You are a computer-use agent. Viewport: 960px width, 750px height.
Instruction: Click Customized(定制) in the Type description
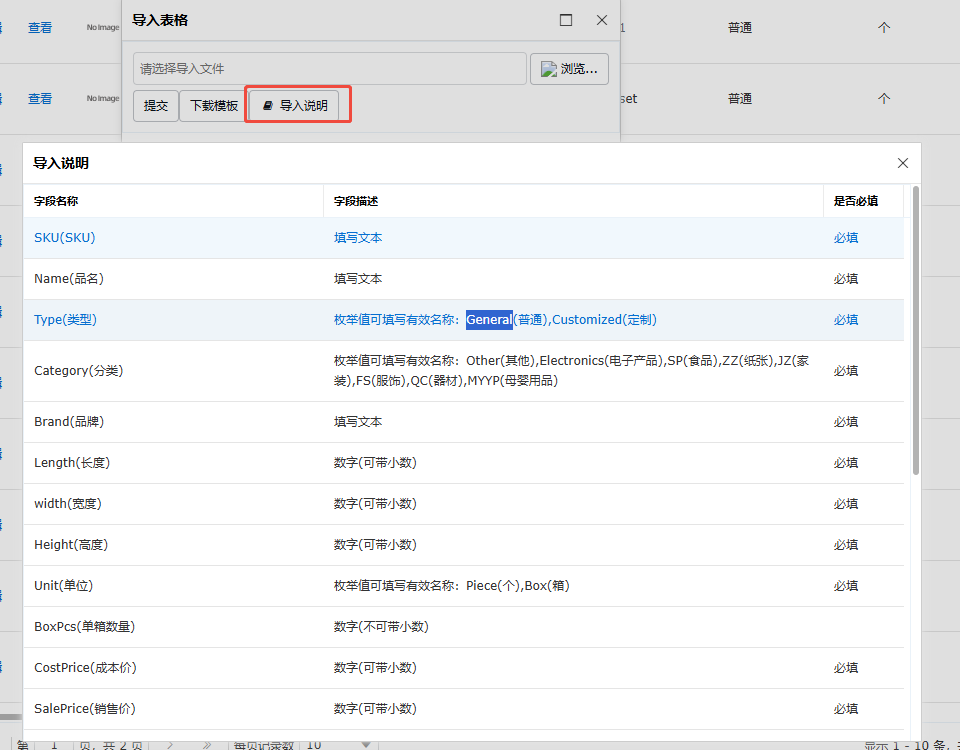(604, 320)
